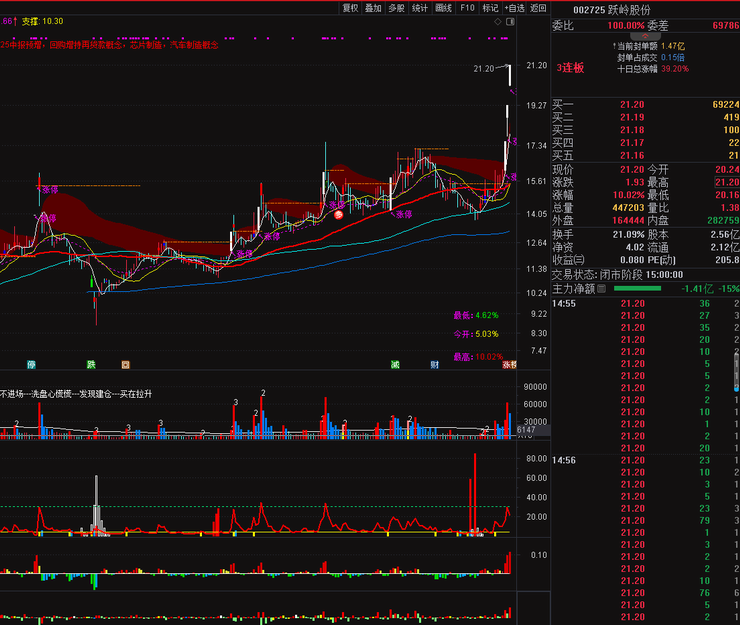Click +自选 to add to watchlist

(x=514, y=7)
